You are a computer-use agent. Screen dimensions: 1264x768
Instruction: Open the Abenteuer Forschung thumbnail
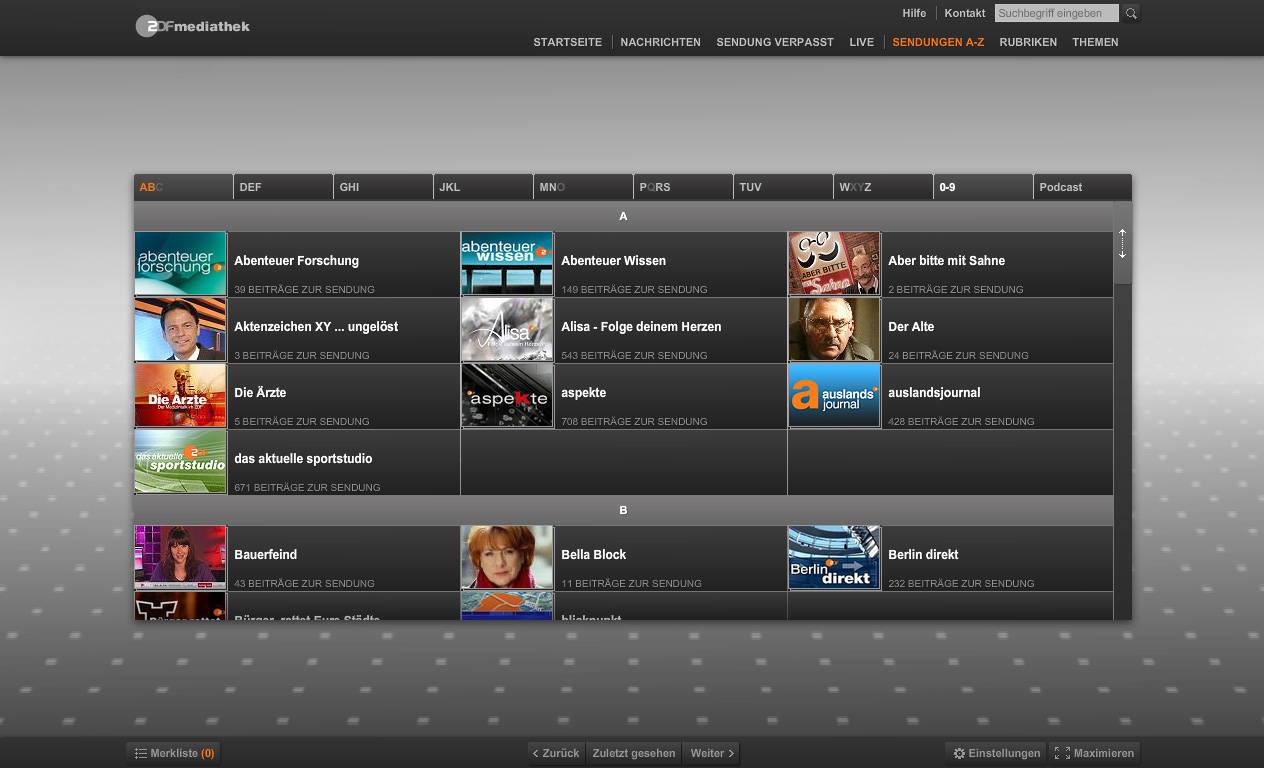pos(181,264)
